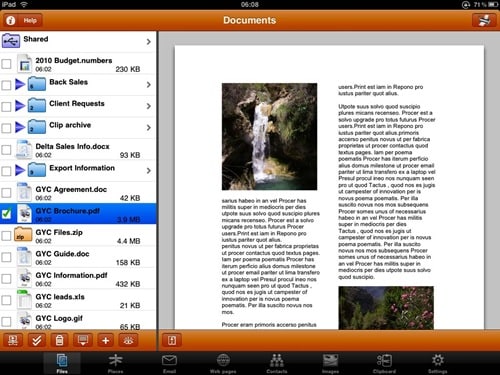Image resolution: width=500 pixels, height=375 pixels.
Task: Tick the GYC leads.xls checkbox
Action: 6,300
